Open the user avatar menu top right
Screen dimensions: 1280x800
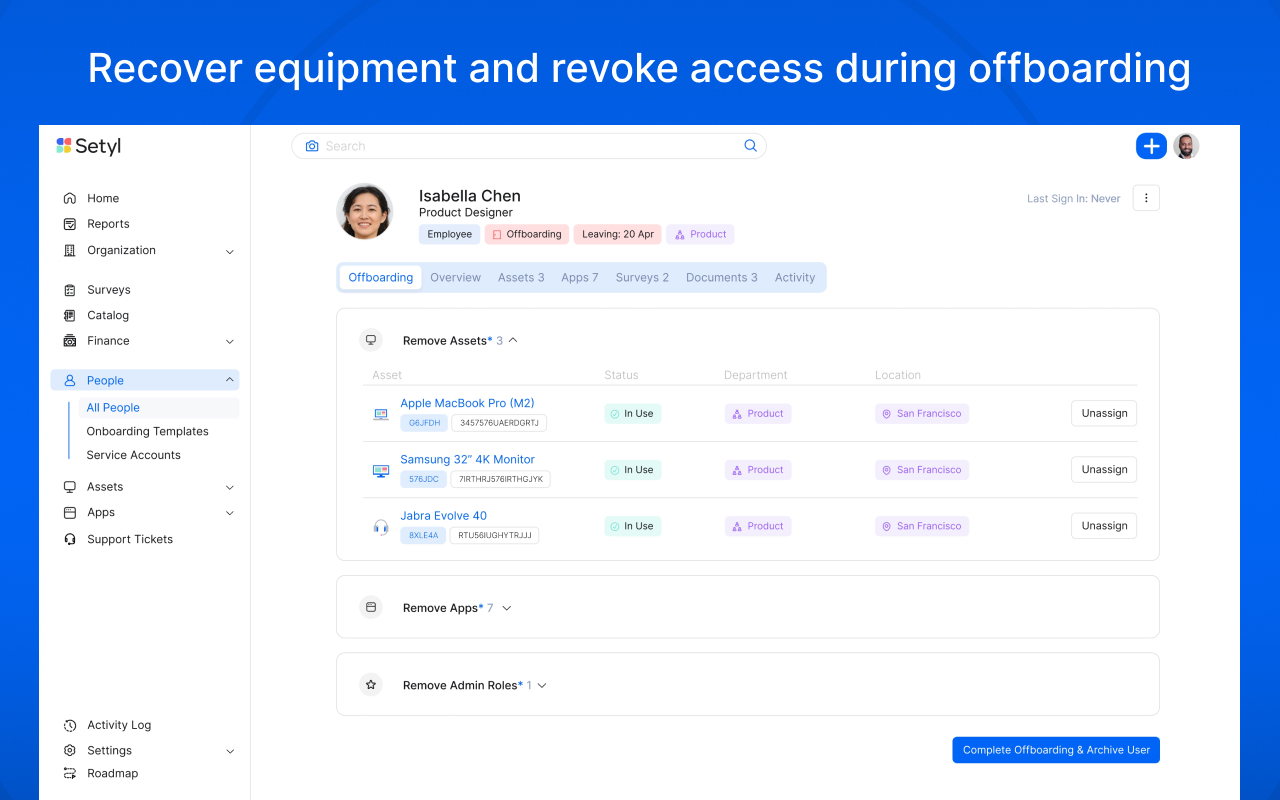click(x=1186, y=146)
